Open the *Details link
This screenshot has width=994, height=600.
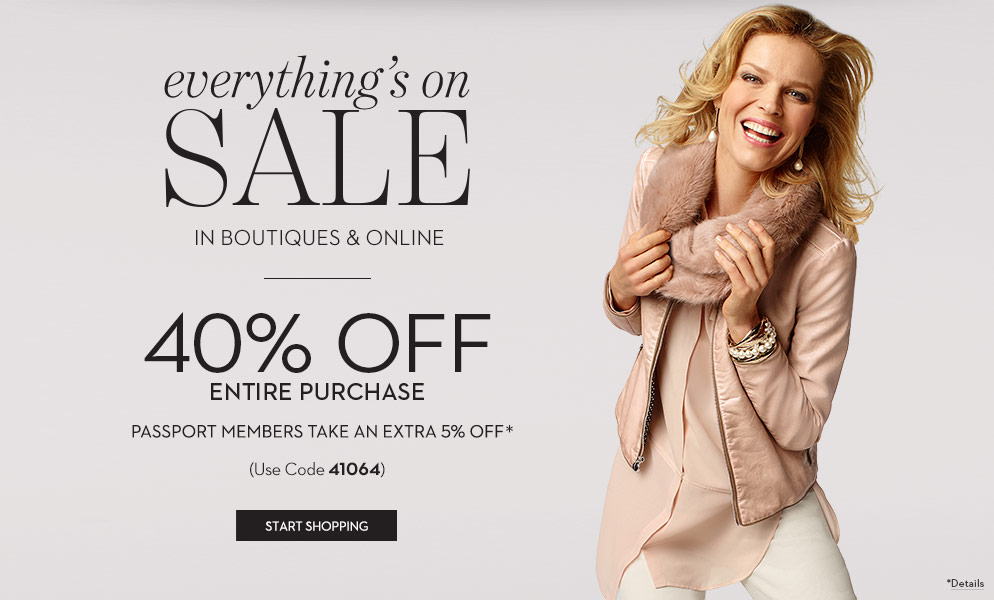965,583
